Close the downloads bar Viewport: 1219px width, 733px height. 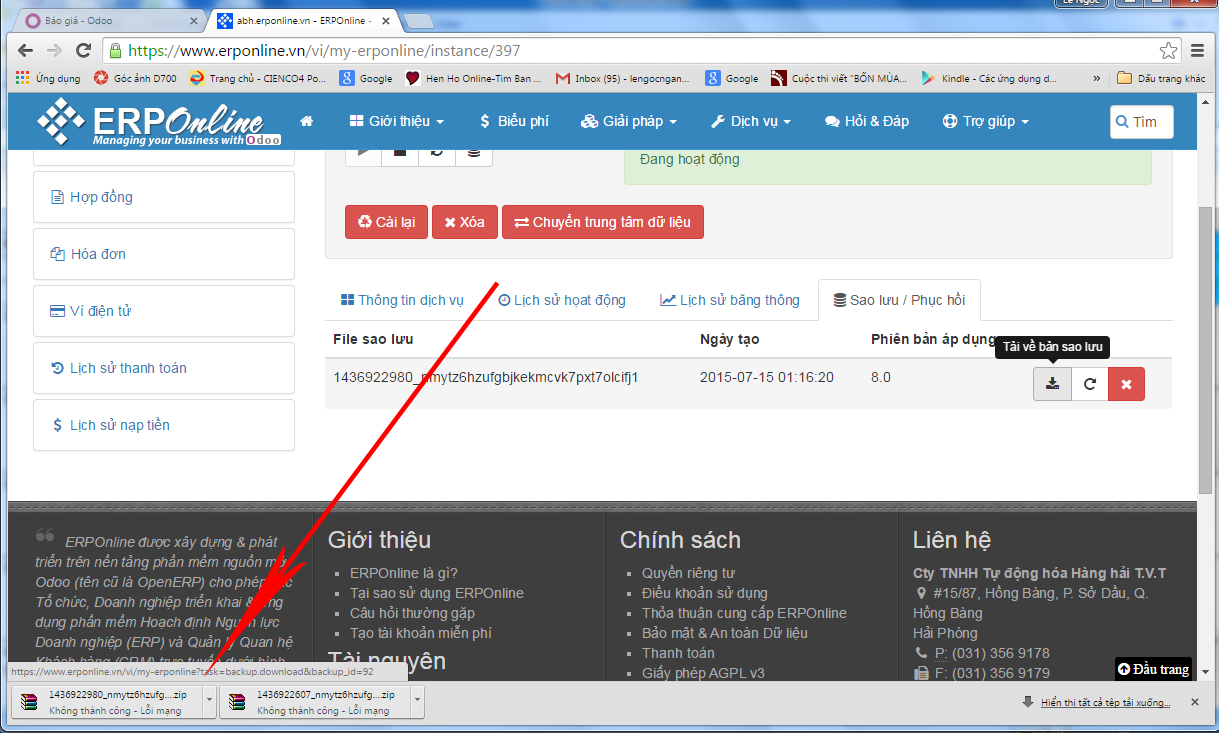1194,702
